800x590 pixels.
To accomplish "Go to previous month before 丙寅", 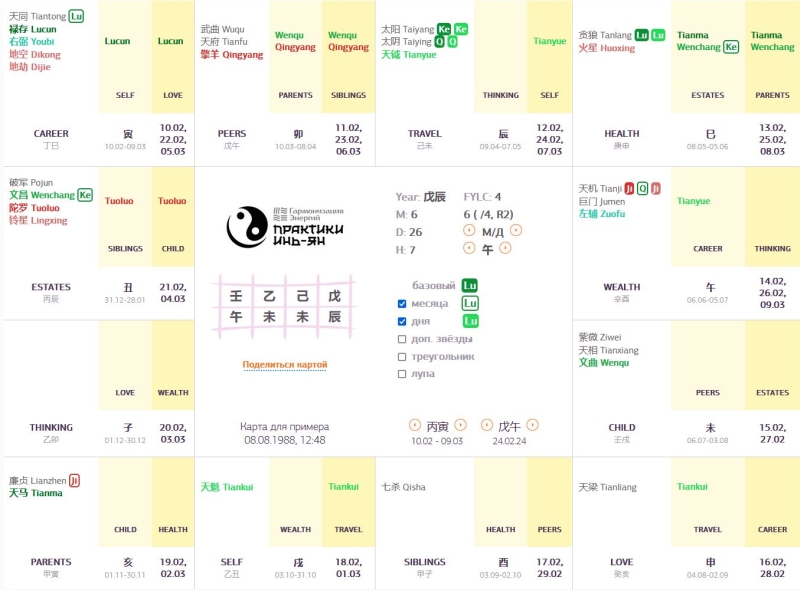I will tap(415, 425).
